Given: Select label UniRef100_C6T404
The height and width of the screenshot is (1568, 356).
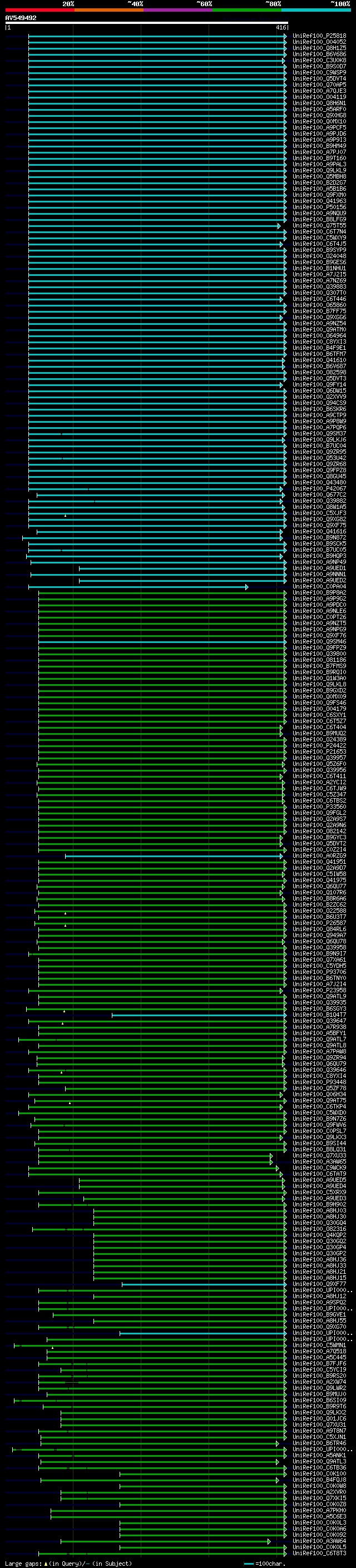Looking at the screenshot, I should click(x=319, y=728).
